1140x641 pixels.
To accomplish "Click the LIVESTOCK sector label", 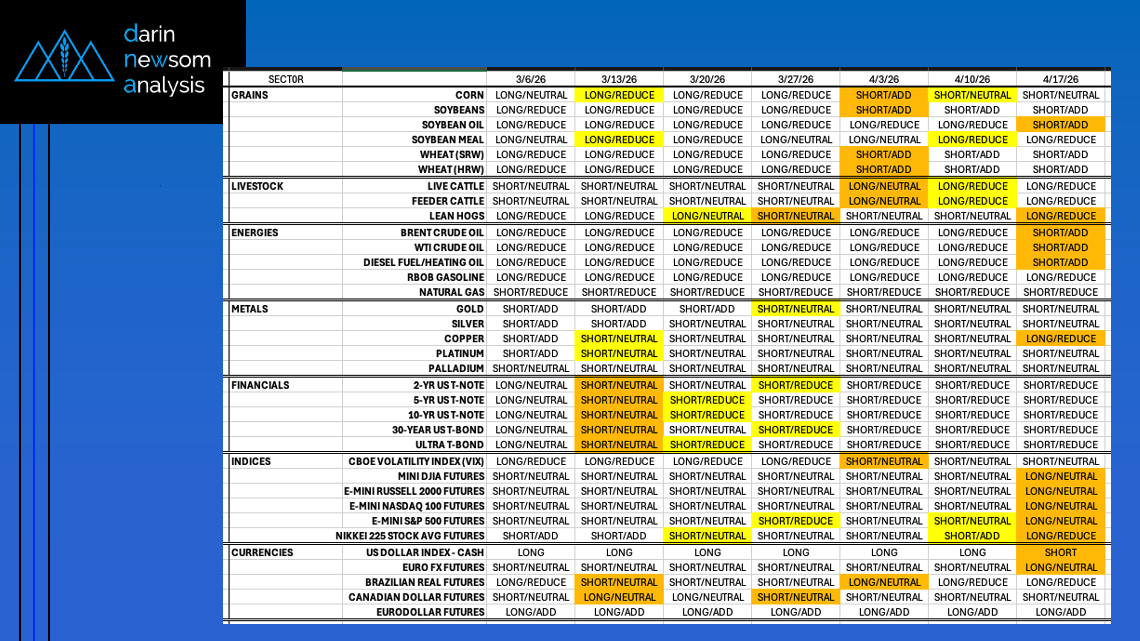I will pyautogui.click(x=257, y=186).
